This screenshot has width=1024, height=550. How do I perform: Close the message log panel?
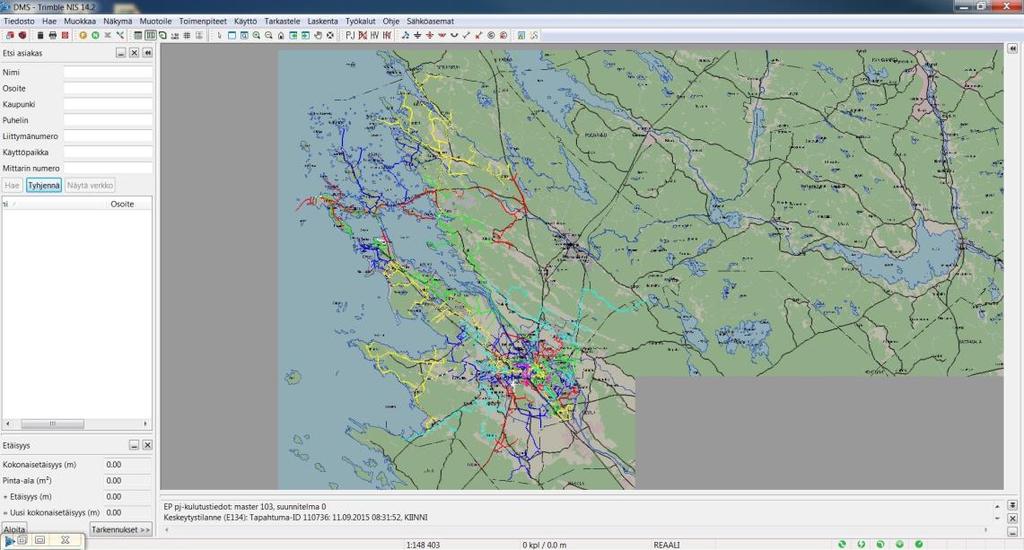[x=1012, y=519]
